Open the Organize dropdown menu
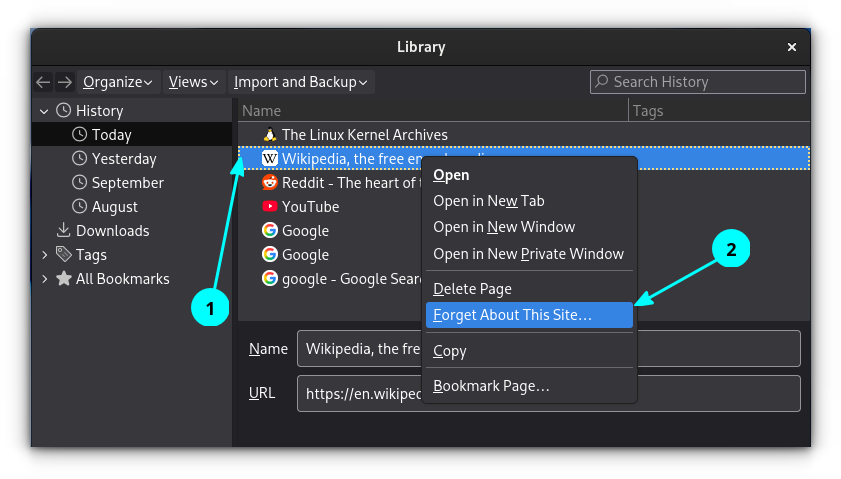The height and width of the screenshot is (479, 841). point(117,82)
